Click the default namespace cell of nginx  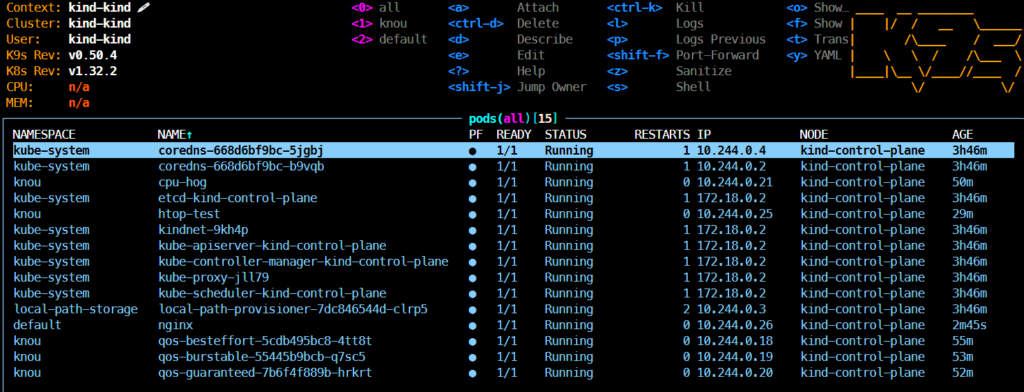coord(37,325)
